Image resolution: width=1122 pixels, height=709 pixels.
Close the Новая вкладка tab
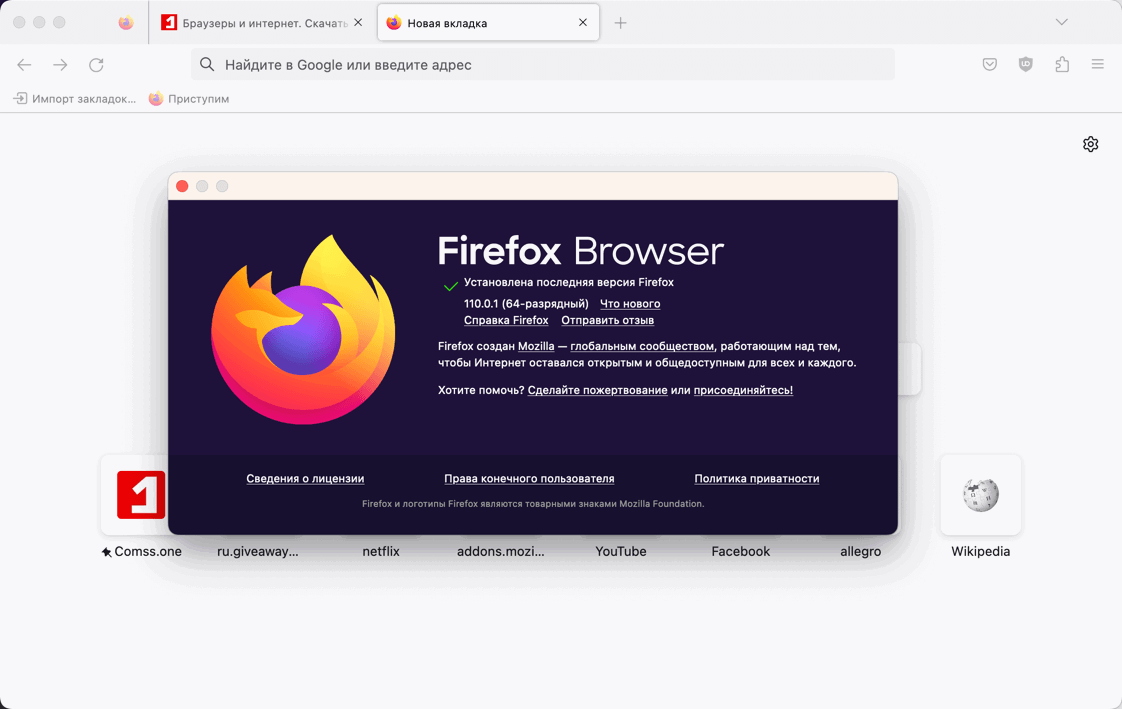(583, 23)
